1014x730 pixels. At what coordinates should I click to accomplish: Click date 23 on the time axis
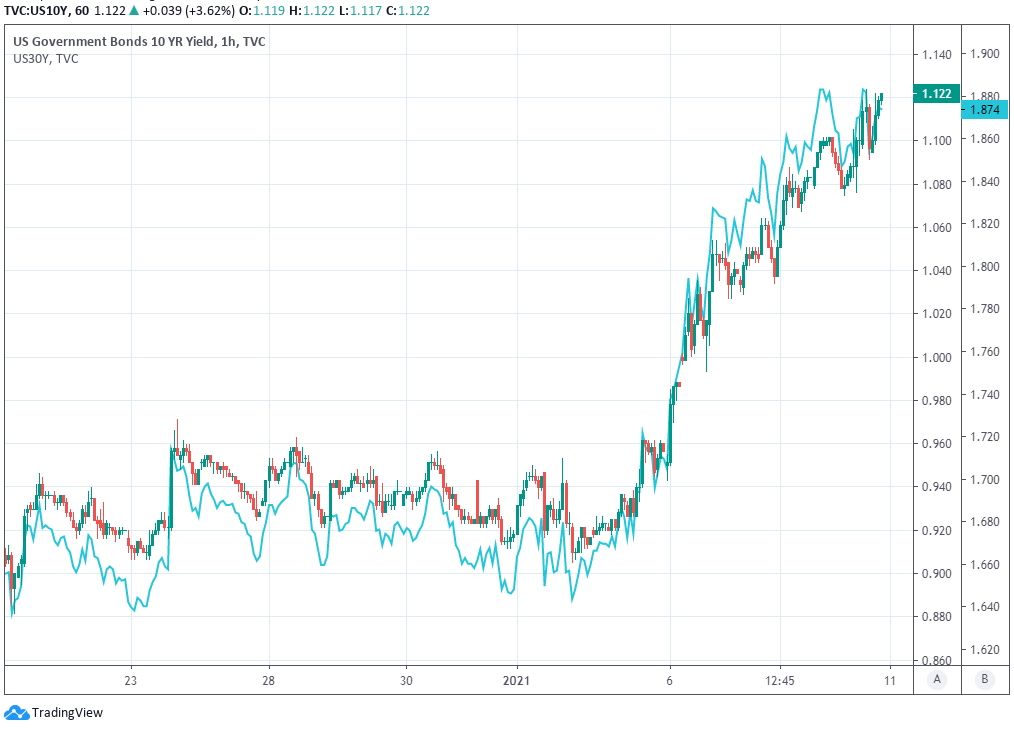click(130, 680)
